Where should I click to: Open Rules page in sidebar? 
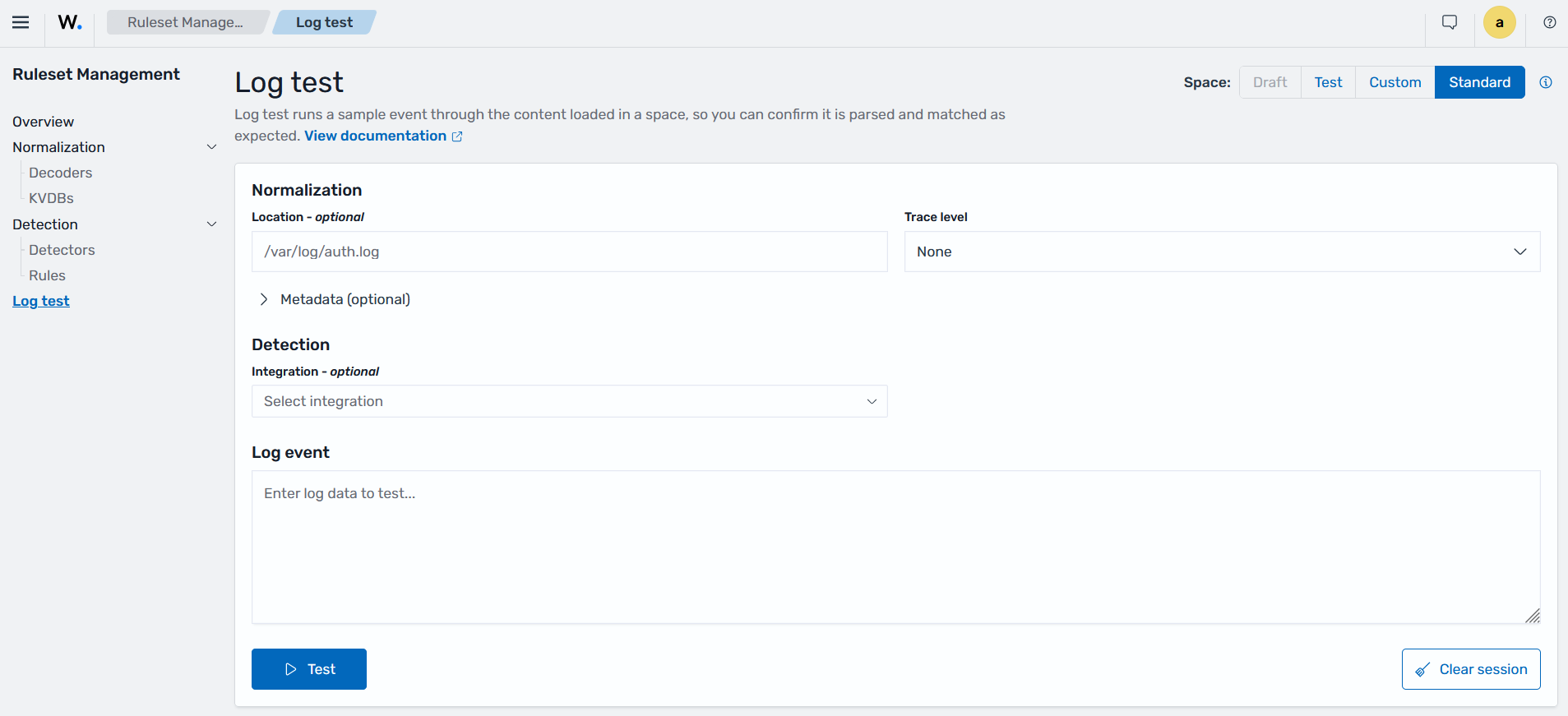(48, 275)
